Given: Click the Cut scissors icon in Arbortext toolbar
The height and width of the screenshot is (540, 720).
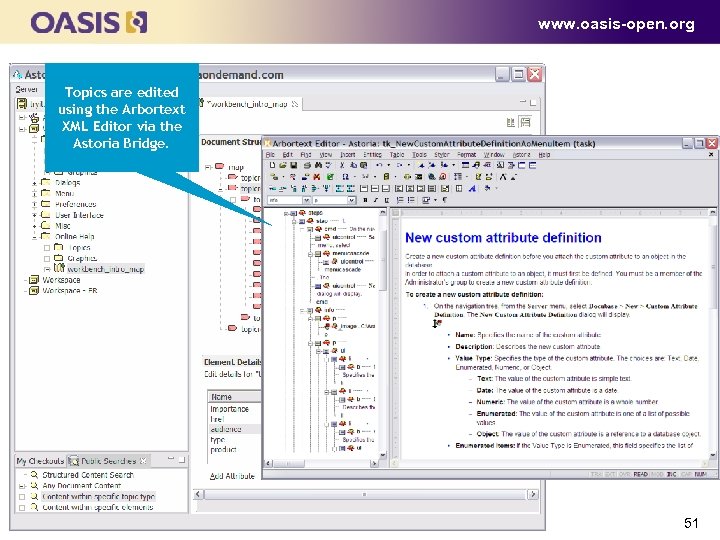Looking at the screenshot, I should pyautogui.click(x=342, y=165).
